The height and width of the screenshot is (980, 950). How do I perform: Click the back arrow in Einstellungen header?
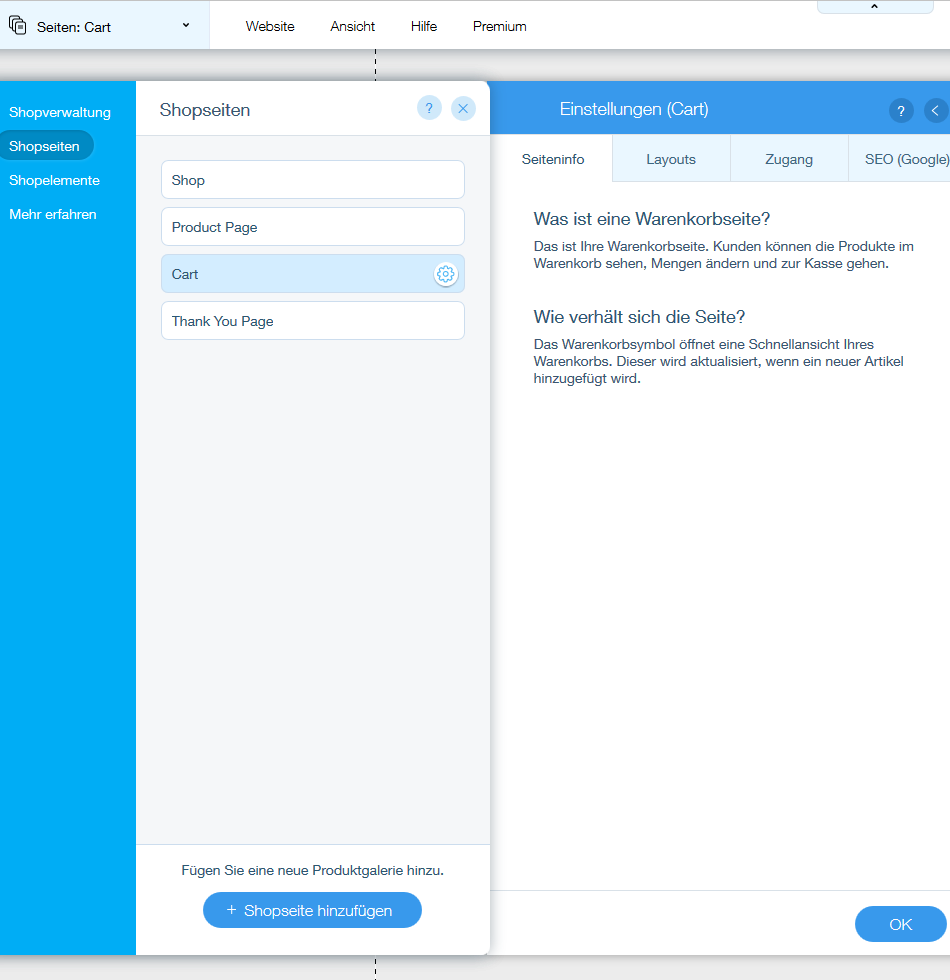click(935, 111)
